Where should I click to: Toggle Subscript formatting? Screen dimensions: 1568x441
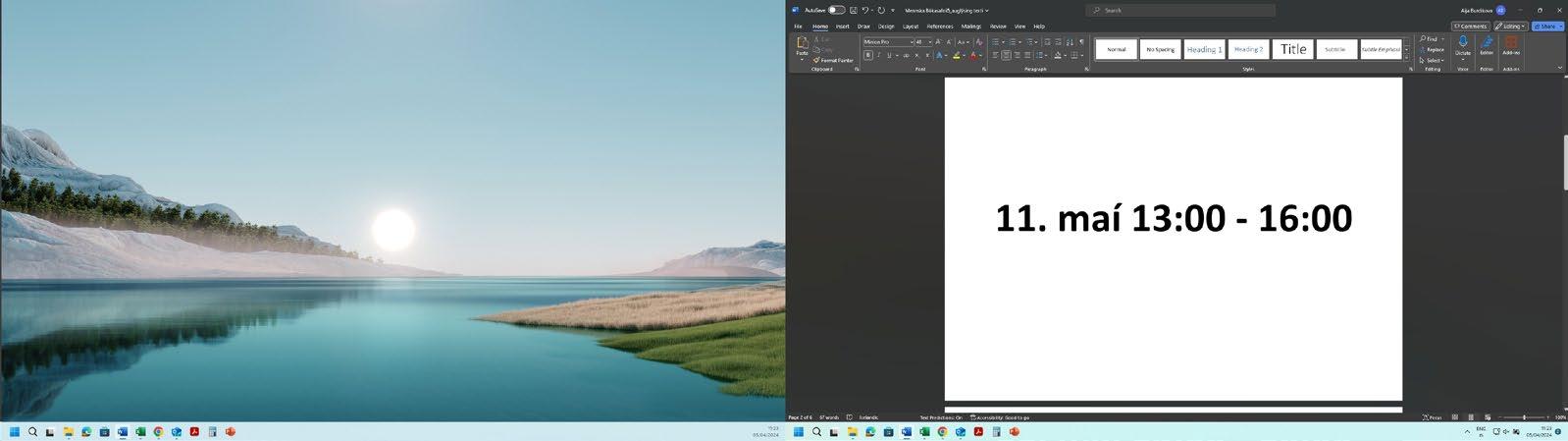[x=916, y=55]
